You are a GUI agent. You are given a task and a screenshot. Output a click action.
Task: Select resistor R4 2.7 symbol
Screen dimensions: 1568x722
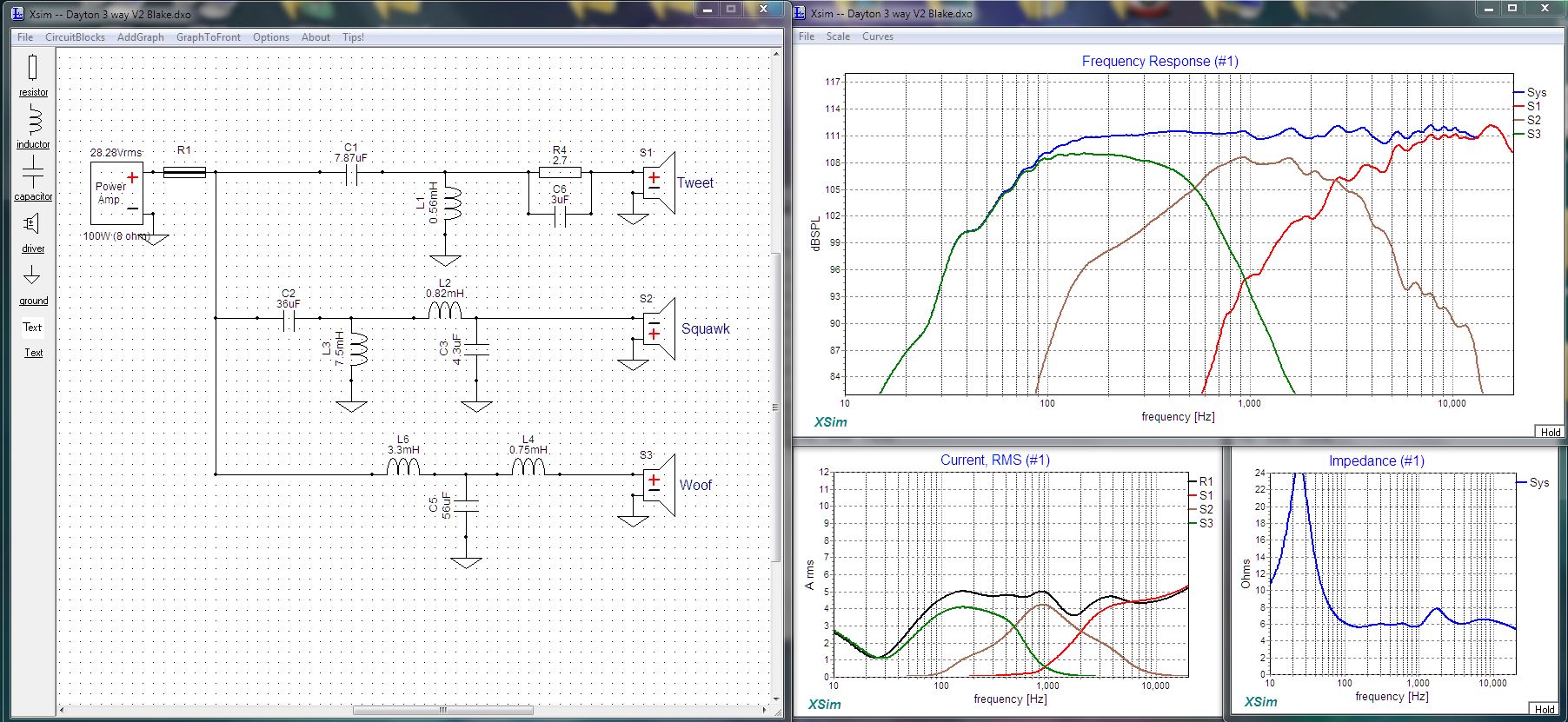tap(560, 172)
